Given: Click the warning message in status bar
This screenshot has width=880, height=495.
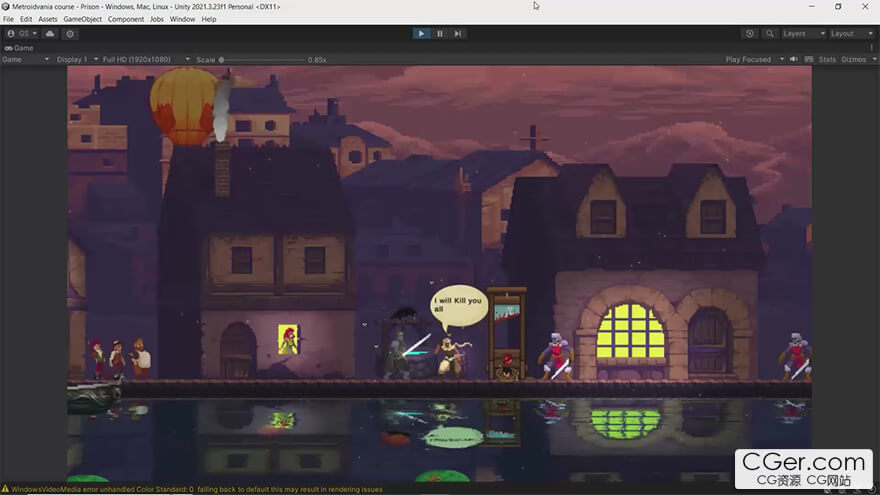Looking at the screenshot, I should coord(197,489).
